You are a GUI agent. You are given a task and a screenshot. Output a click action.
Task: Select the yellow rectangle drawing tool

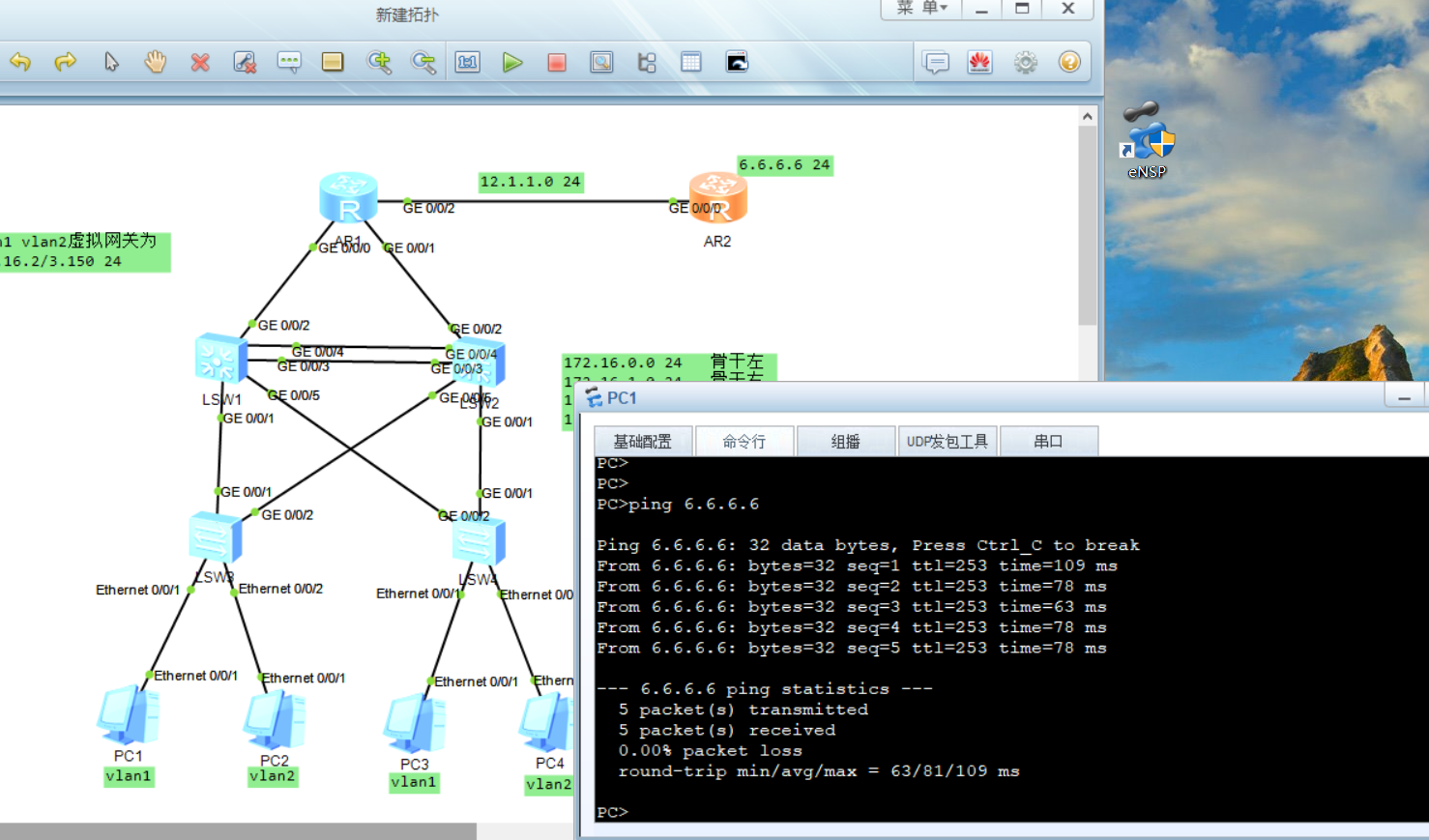[x=333, y=63]
